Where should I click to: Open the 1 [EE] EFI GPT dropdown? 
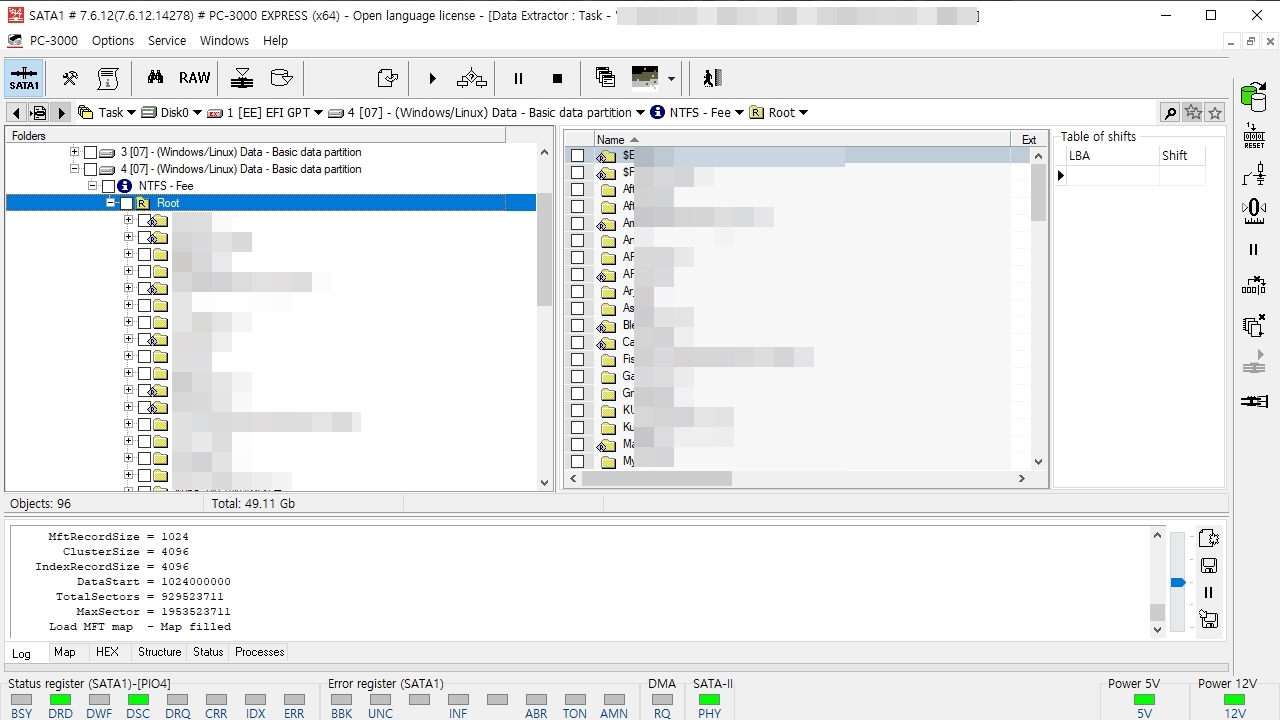[x=318, y=113]
